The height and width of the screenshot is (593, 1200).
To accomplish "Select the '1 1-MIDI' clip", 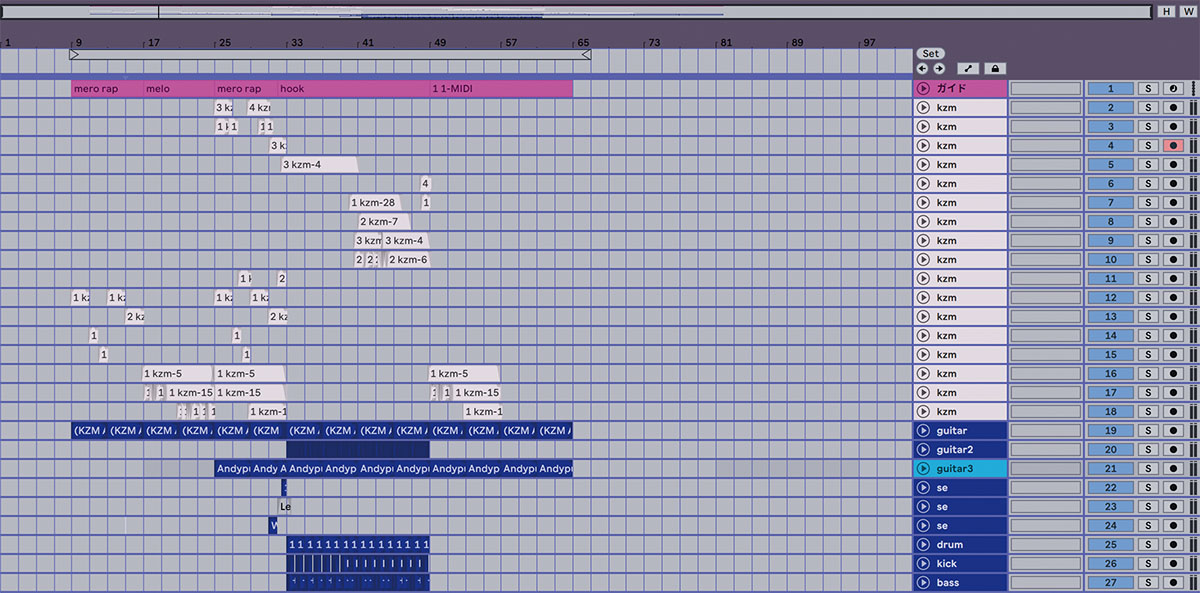I will pyautogui.click(x=501, y=89).
